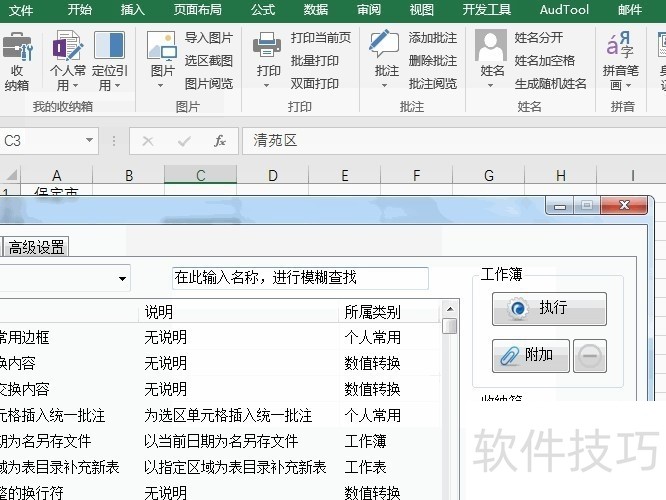This screenshot has height=500, width=666.
Task: Expand the 图片 button dropdown arrow
Action: click(x=161, y=85)
